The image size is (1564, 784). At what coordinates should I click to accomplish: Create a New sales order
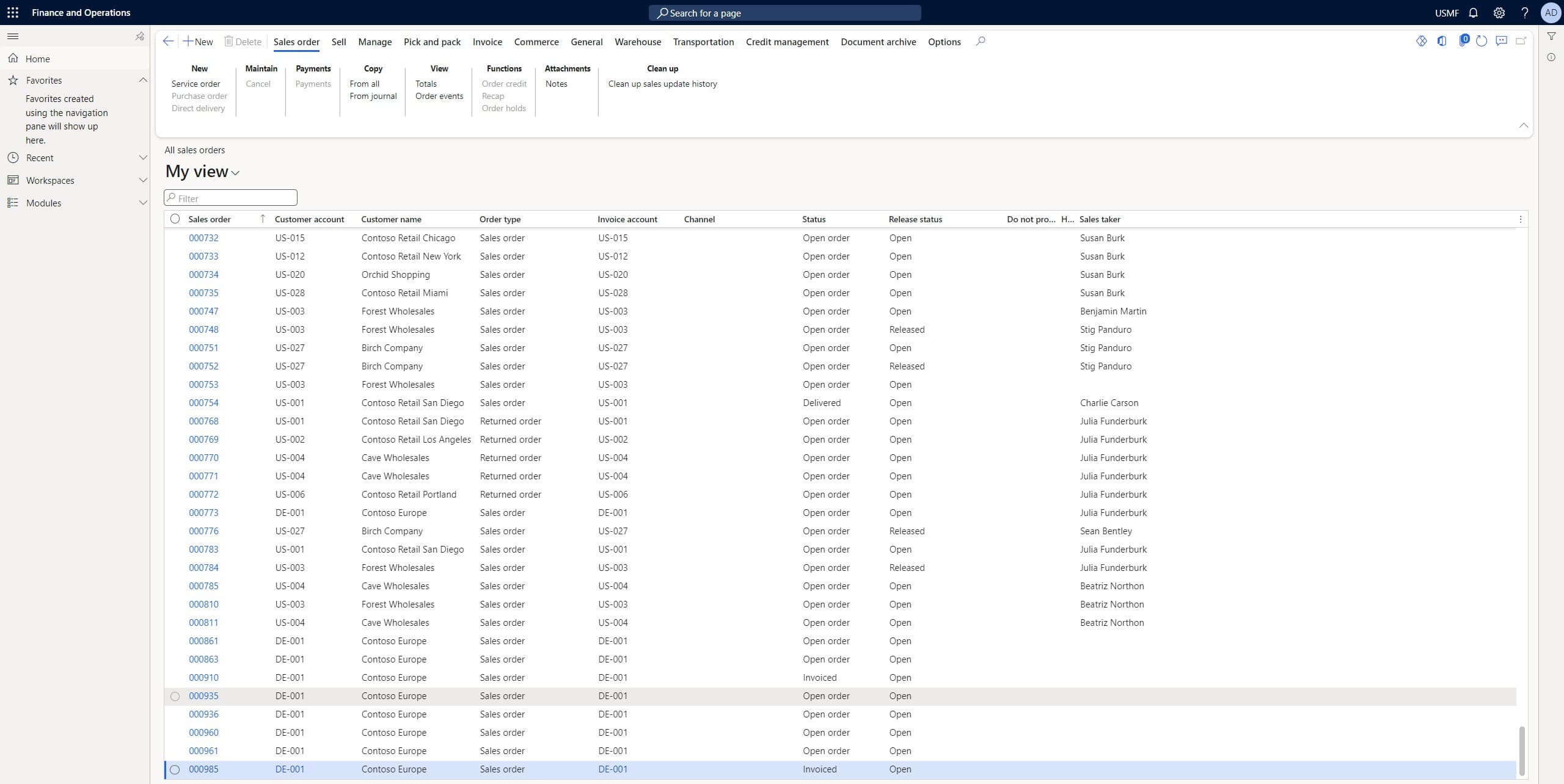pyautogui.click(x=198, y=42)
